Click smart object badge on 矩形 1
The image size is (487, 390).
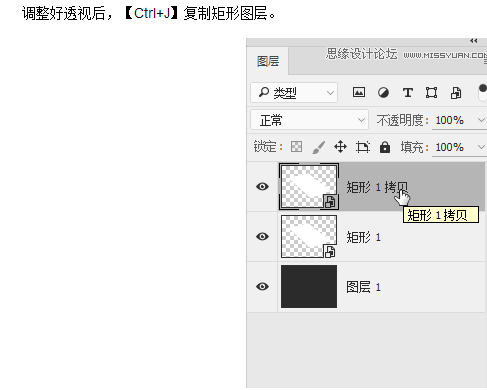tap(330, 252)
